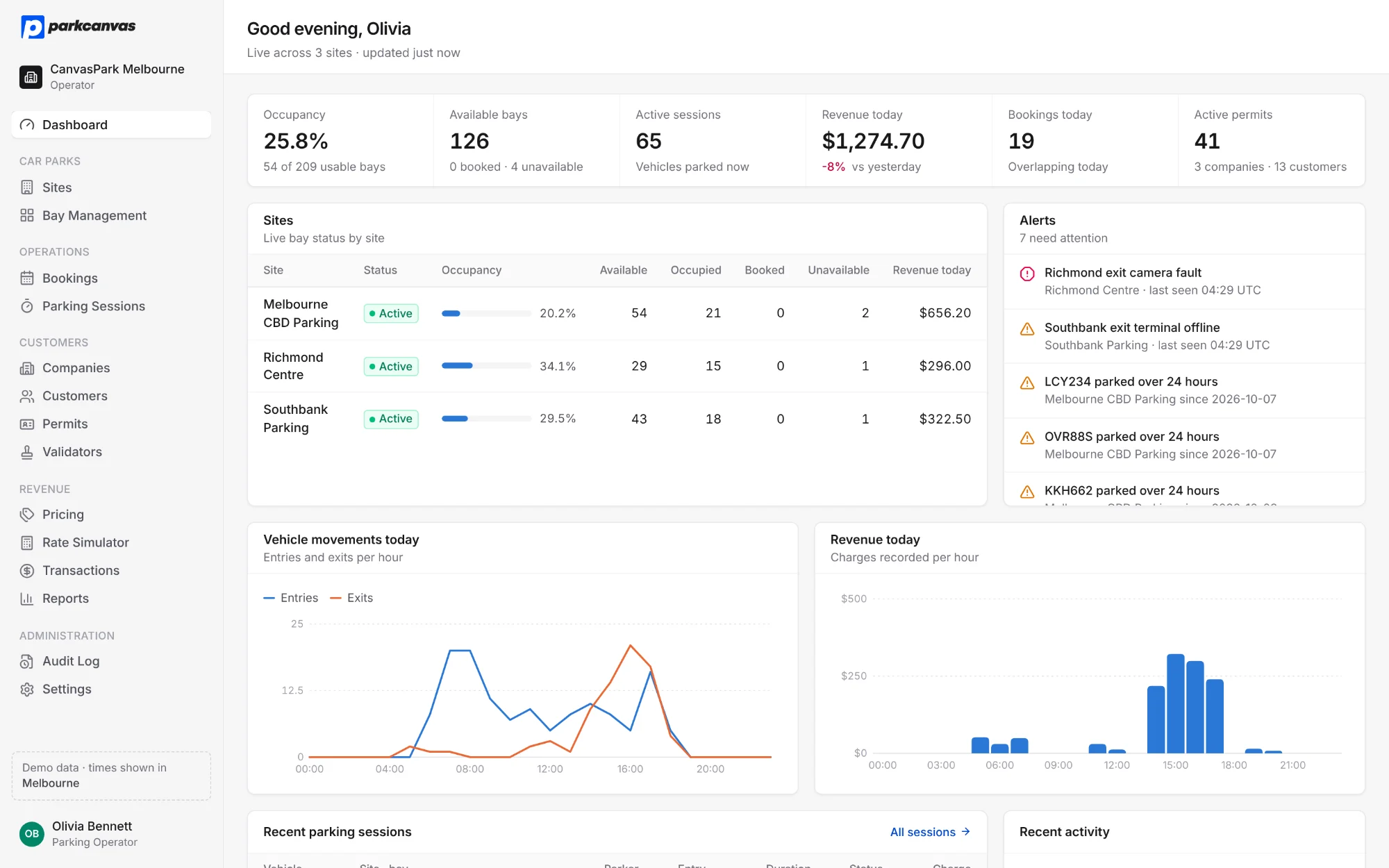The height and width of the screenshot is (868, 1389).
Task: Select the Melbourne CBD Parking site row name
Action: tap(301, 313)
